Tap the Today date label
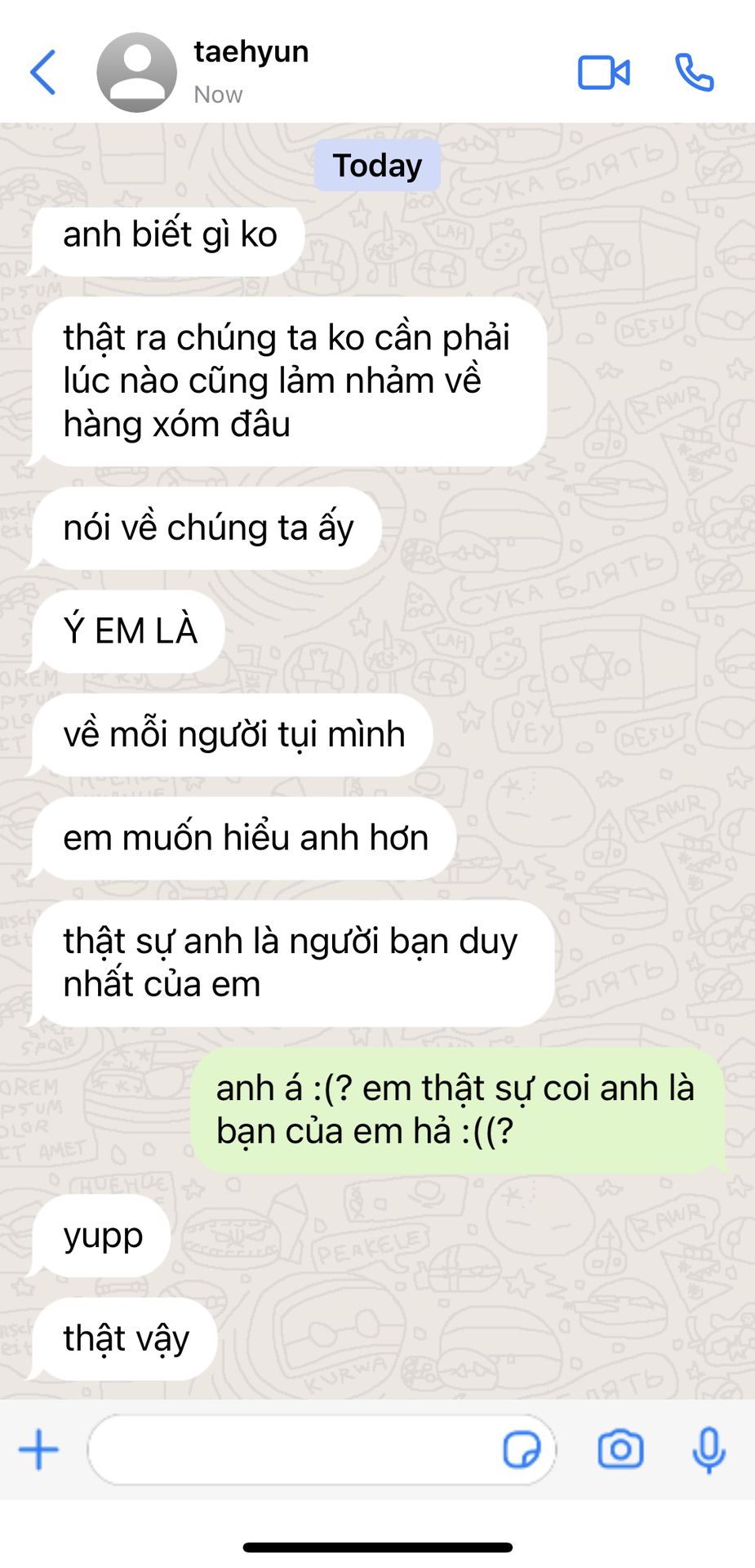Image resolution: width=755 pixels, height=1568 pixels. pos(377,166)
